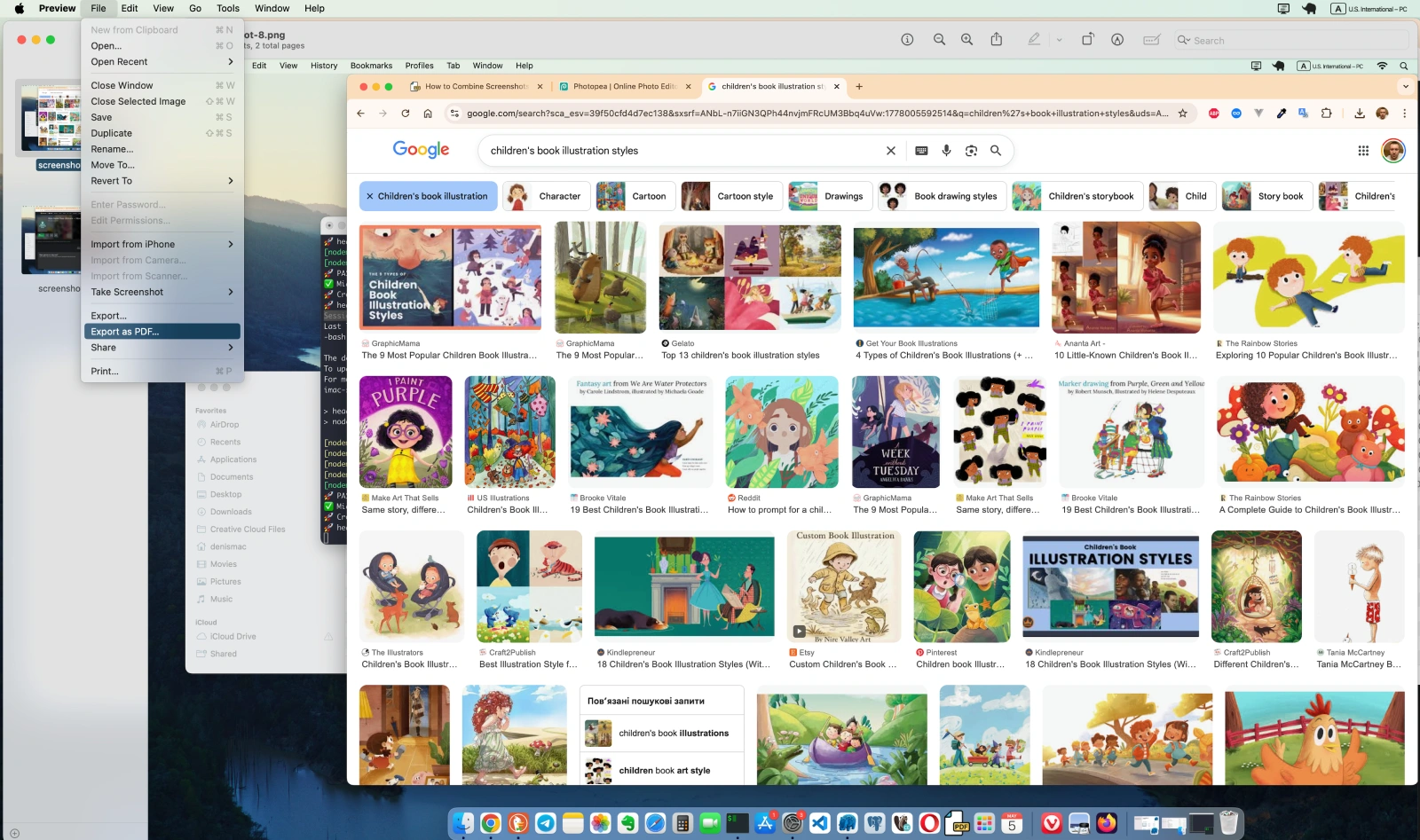
Task: Show the Markup toolbar in Preview
Action: click(x=1117, y=40)
